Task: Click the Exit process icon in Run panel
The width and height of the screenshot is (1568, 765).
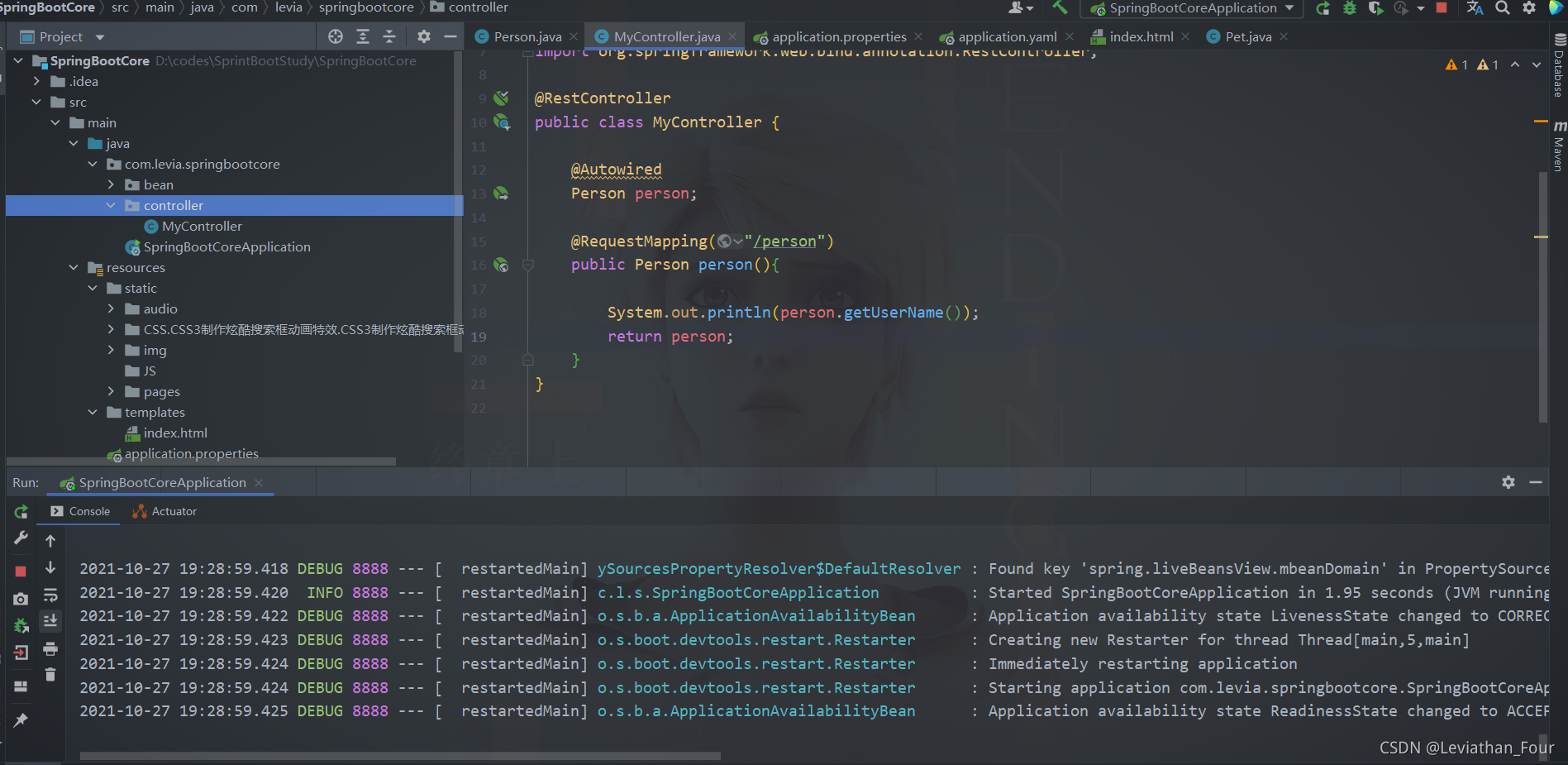Action: (x=21, y=653)
